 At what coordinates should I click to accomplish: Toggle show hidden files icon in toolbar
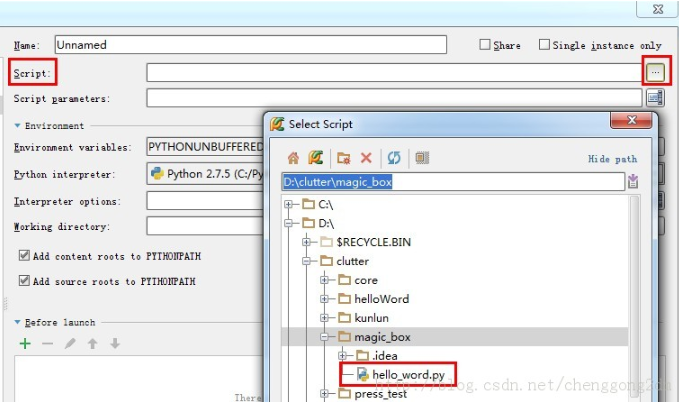coord(422,158)
